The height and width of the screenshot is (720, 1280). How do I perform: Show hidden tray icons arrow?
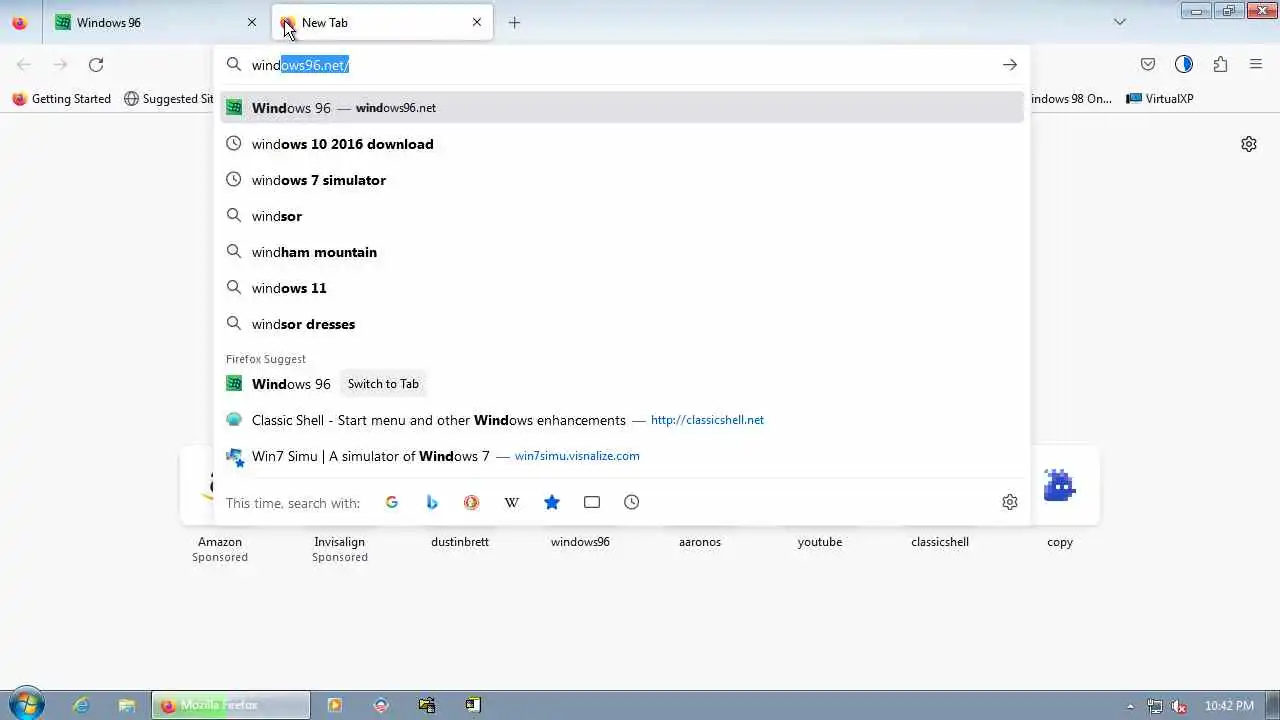click(x=1131, y=706)
